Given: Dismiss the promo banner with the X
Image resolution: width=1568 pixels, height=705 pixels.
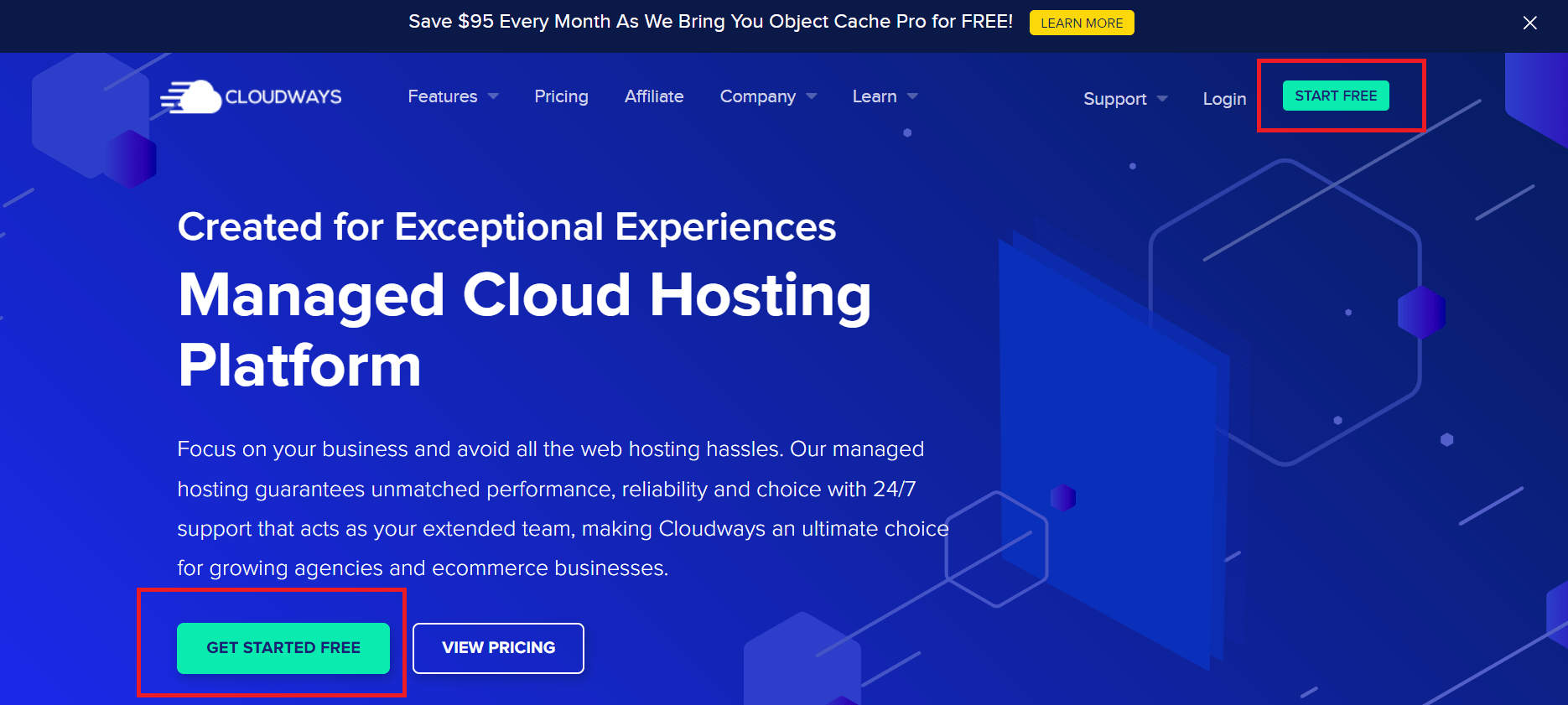Looking at the screenshot, I should tap(1530, 23).
